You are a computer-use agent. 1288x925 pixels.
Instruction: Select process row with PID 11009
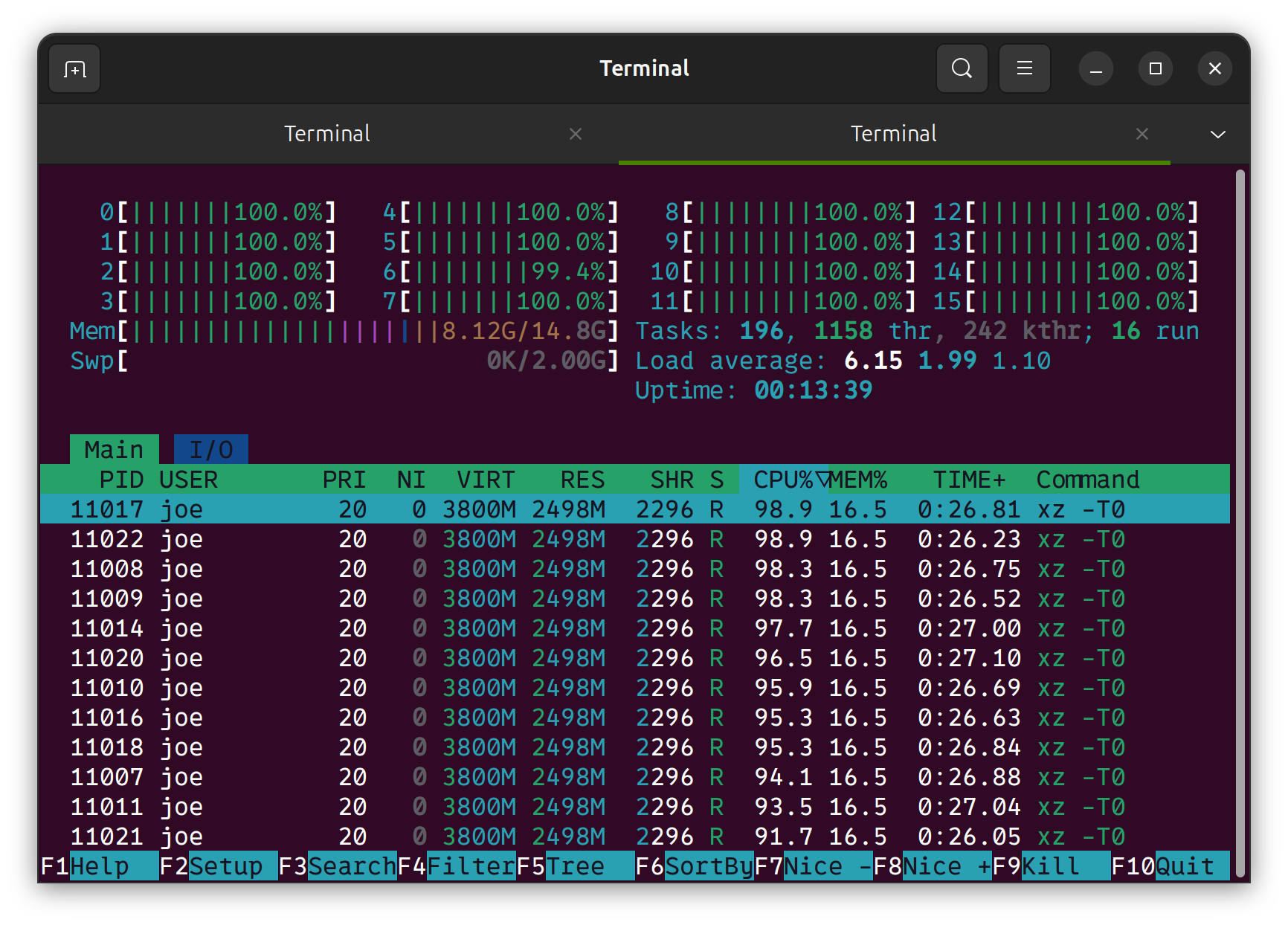(x=635, y=599)
